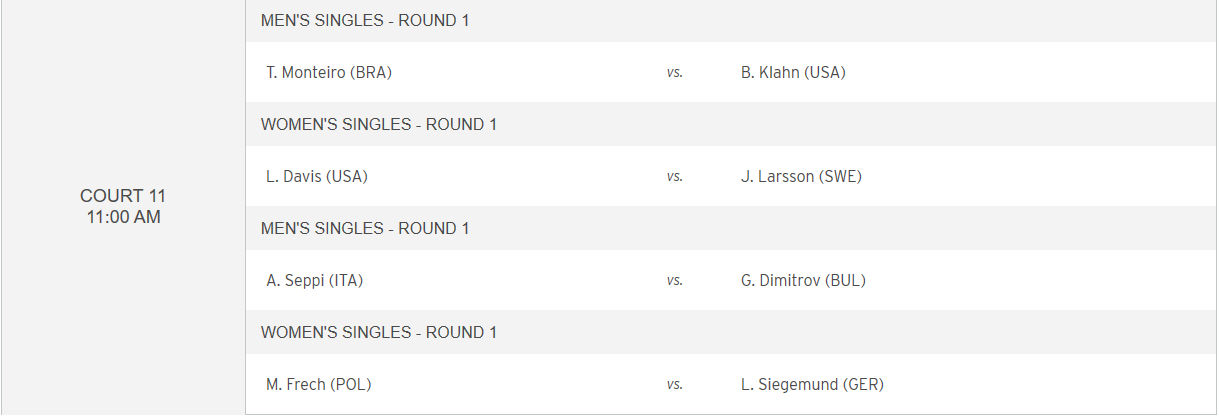Click the vs. text in Davis match
This screenshot has height=416, width=1219.
[675, 176]
